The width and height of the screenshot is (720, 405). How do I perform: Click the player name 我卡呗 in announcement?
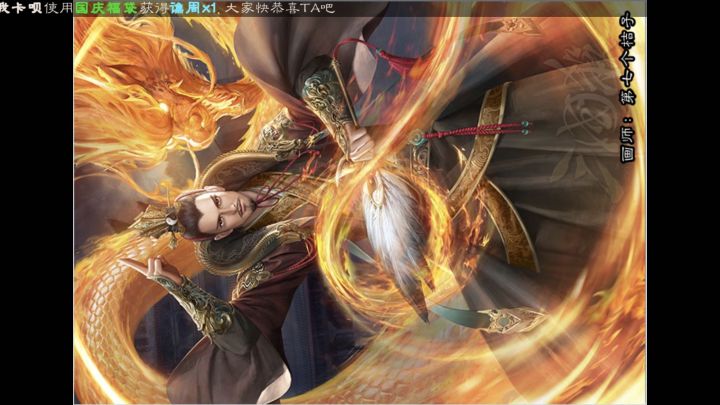point(21,8)
